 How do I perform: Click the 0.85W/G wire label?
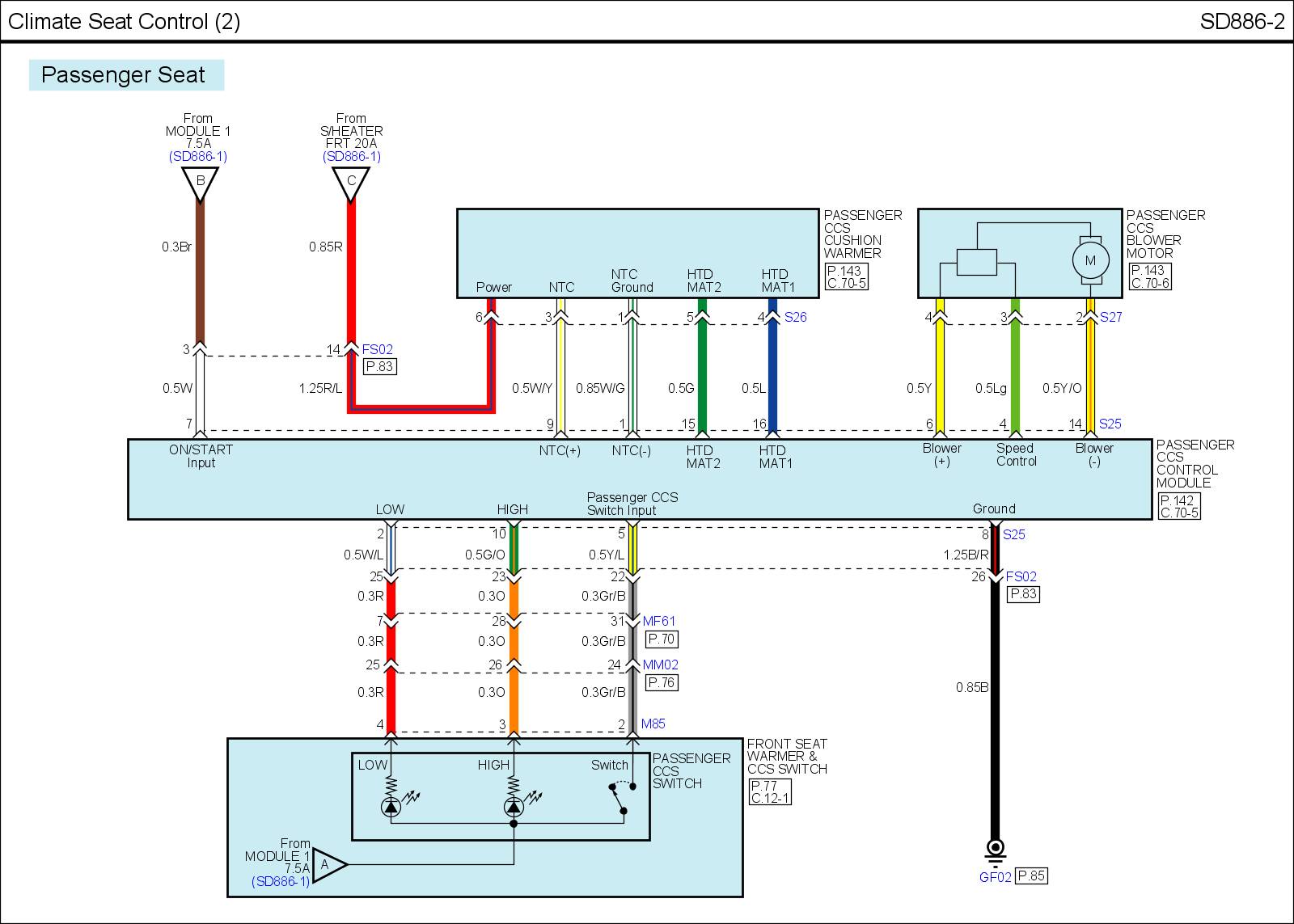point(600,389)
